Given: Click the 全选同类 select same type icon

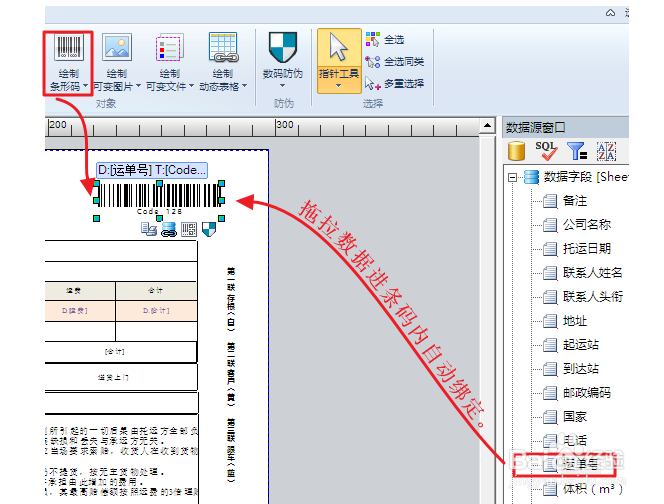Looking at the screenshot, I should click(x=373, y=62).
